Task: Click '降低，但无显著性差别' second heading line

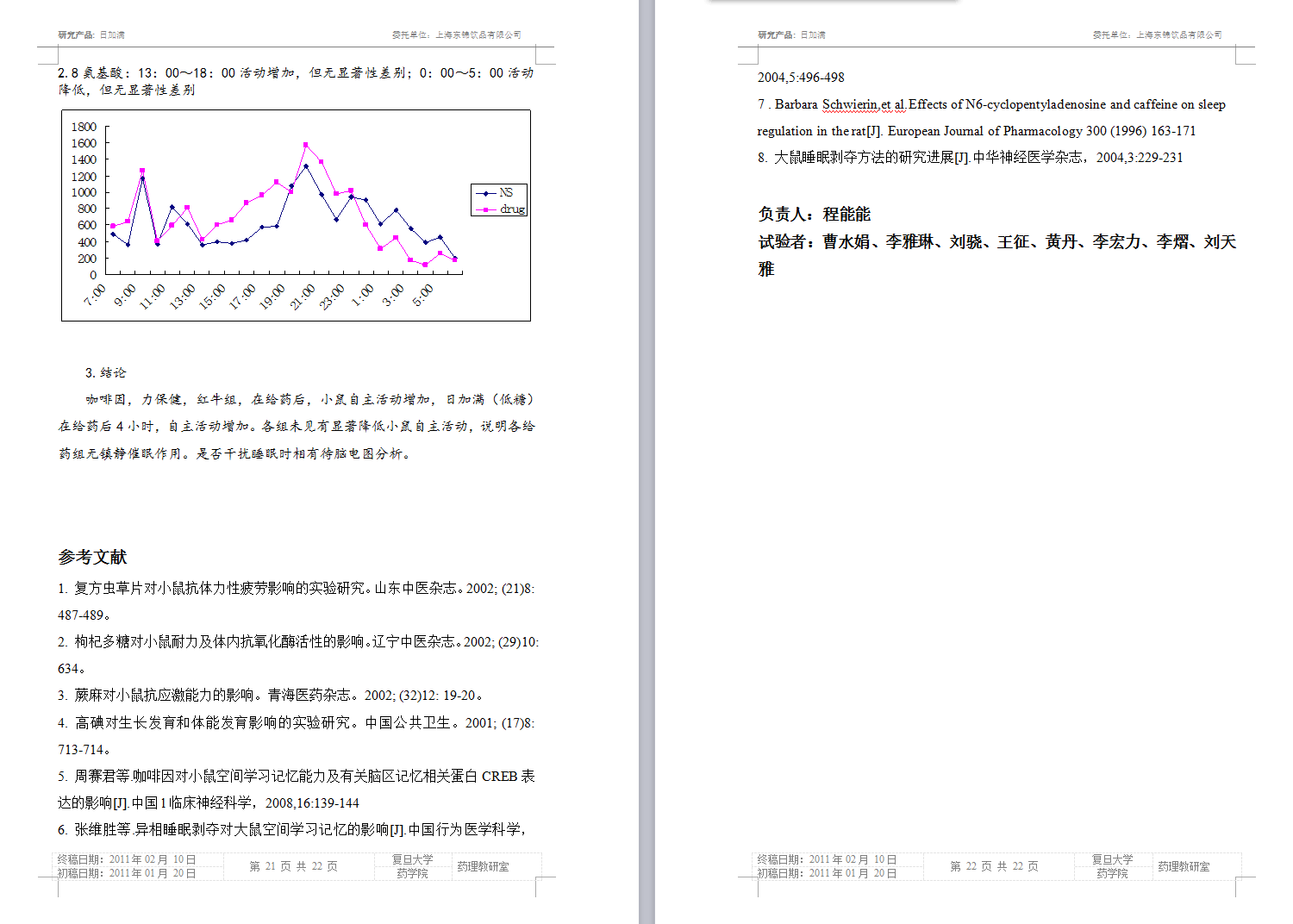Action: pyautogui.click(x=127, y=90)
